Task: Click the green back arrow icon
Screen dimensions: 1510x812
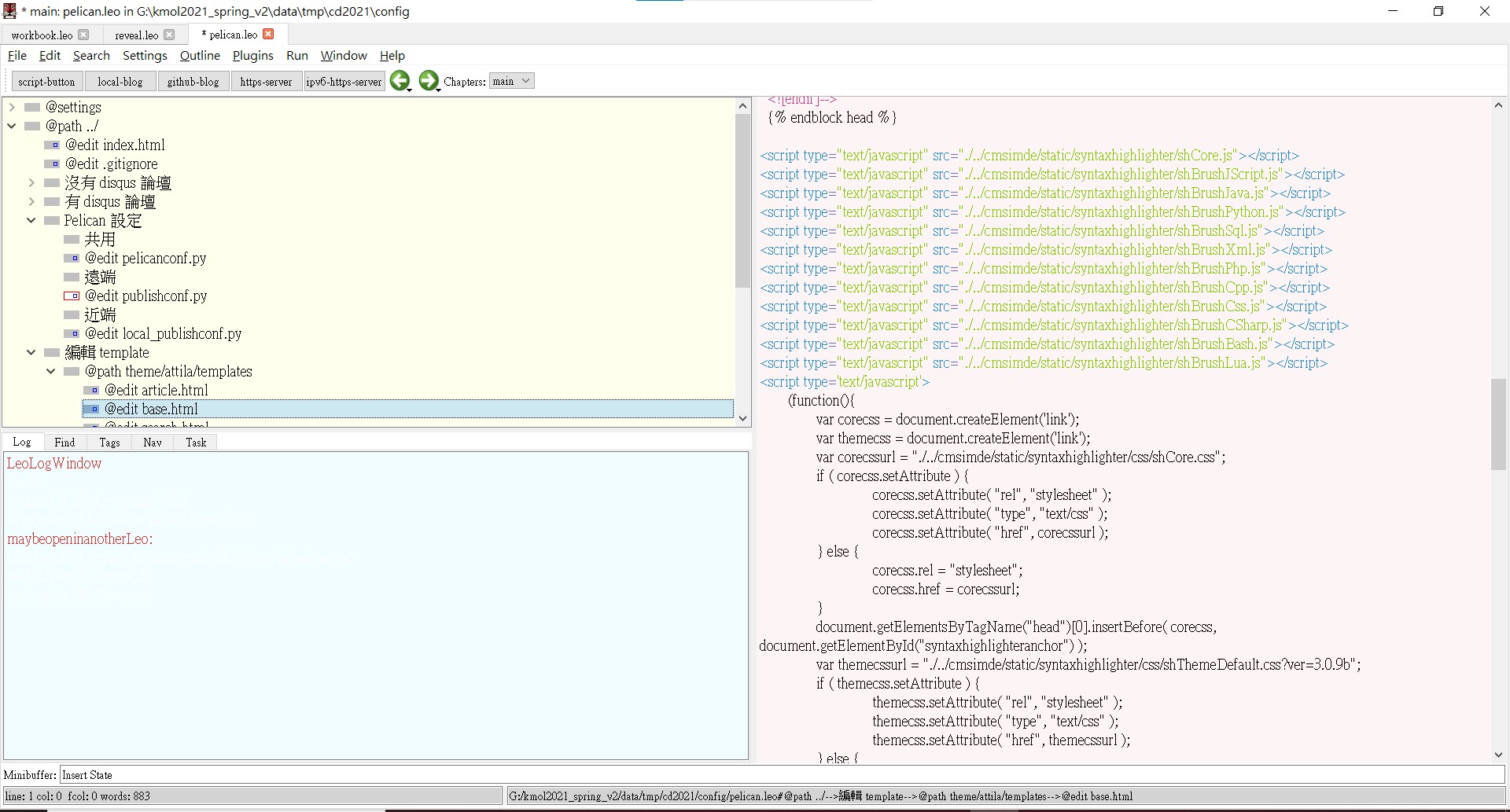Action: click(400, 80)
